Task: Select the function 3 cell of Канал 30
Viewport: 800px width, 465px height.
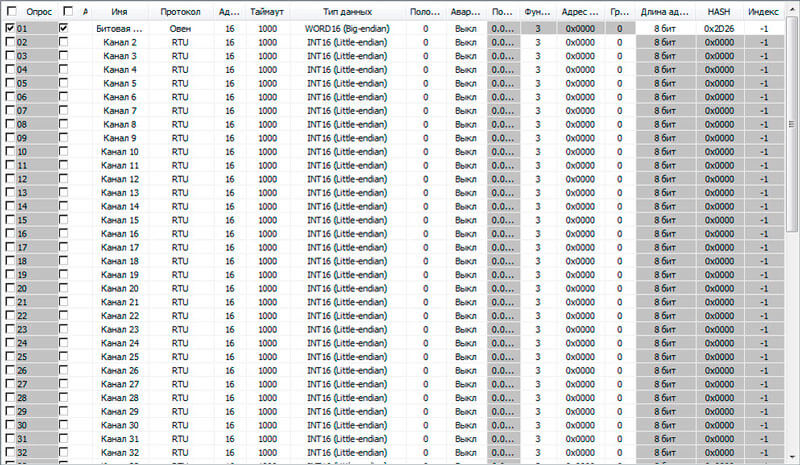Action: click(537, 425)
